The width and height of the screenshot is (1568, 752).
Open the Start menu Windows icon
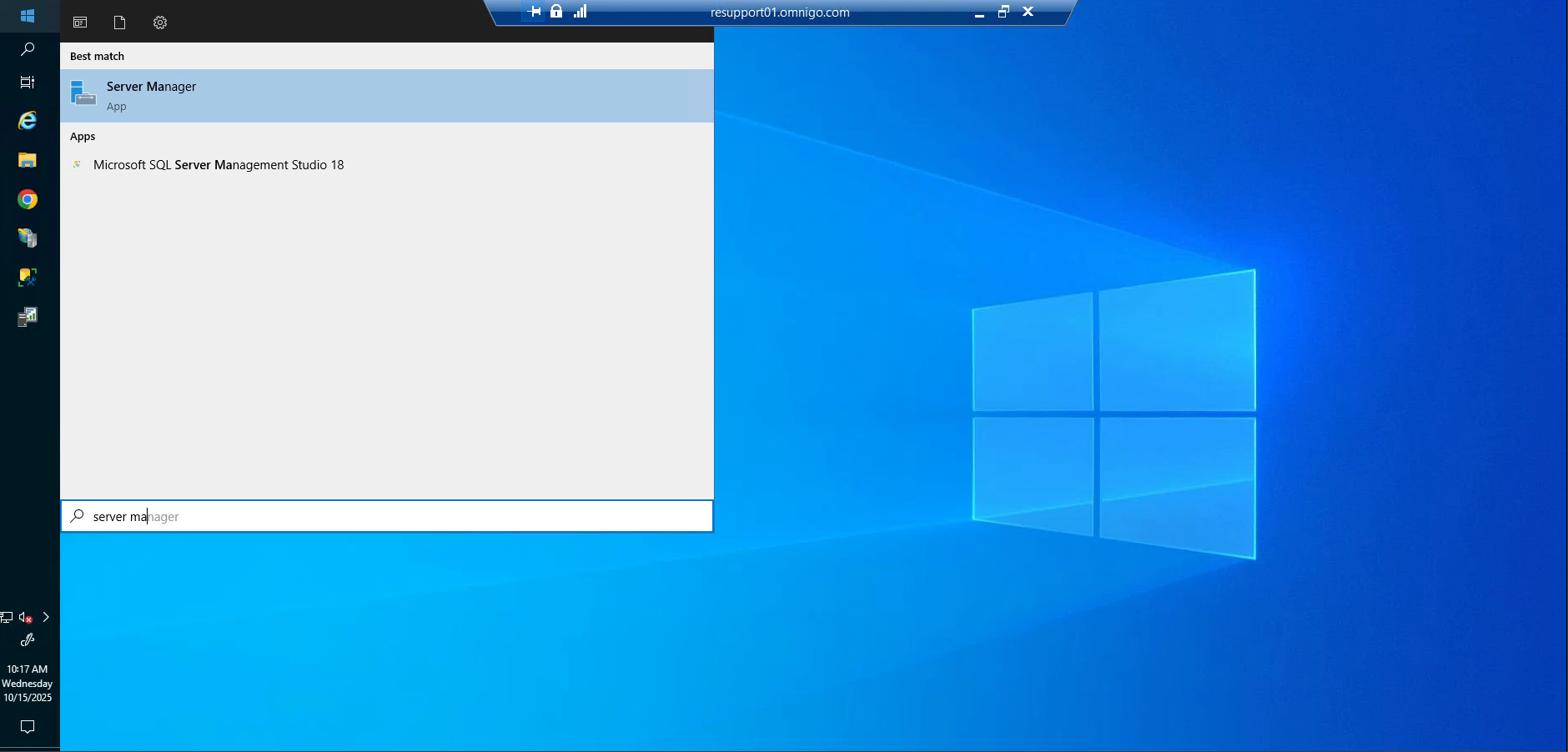click(28, 15)
